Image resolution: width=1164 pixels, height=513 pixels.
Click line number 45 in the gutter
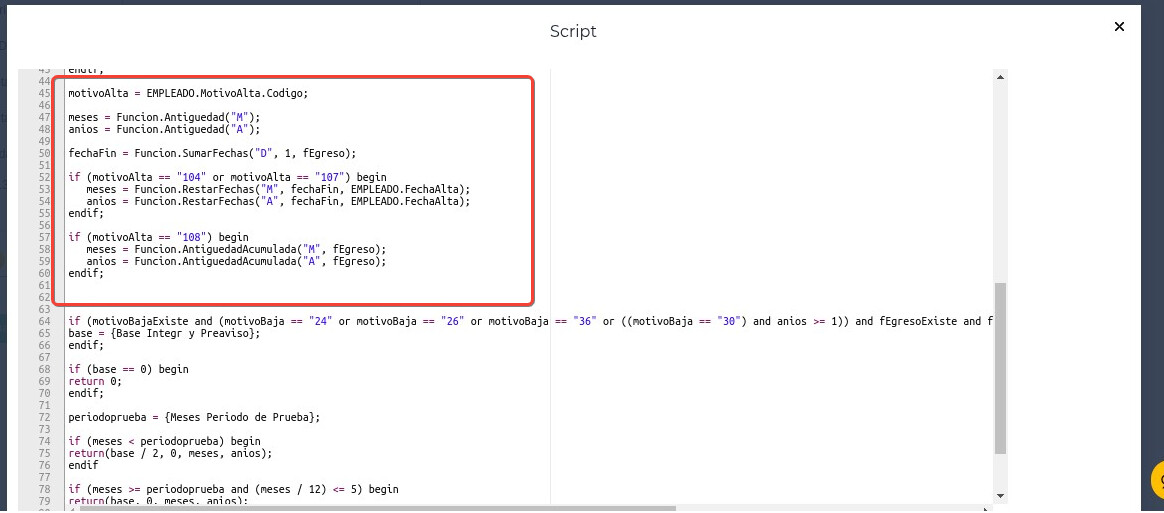(44, 93)
